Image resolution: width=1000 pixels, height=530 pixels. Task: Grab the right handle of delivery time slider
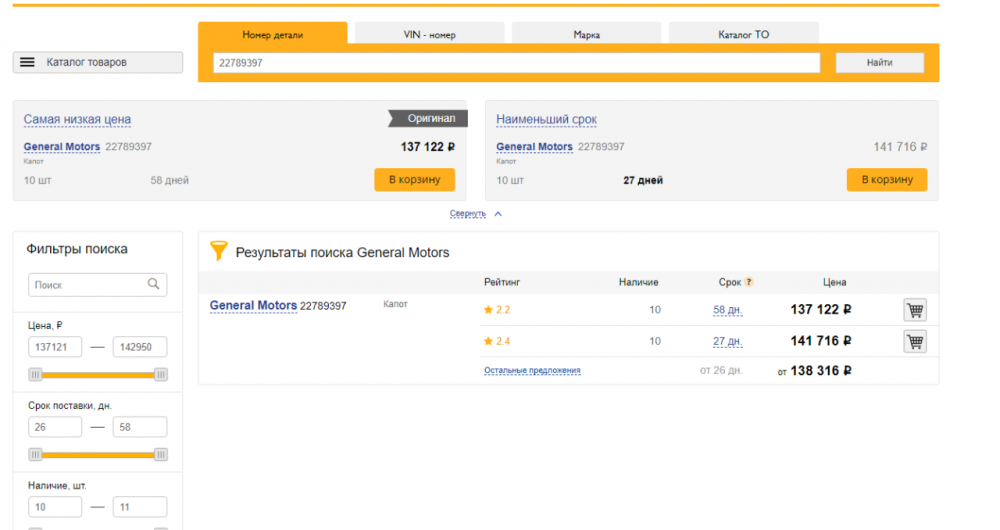[161, 455]
